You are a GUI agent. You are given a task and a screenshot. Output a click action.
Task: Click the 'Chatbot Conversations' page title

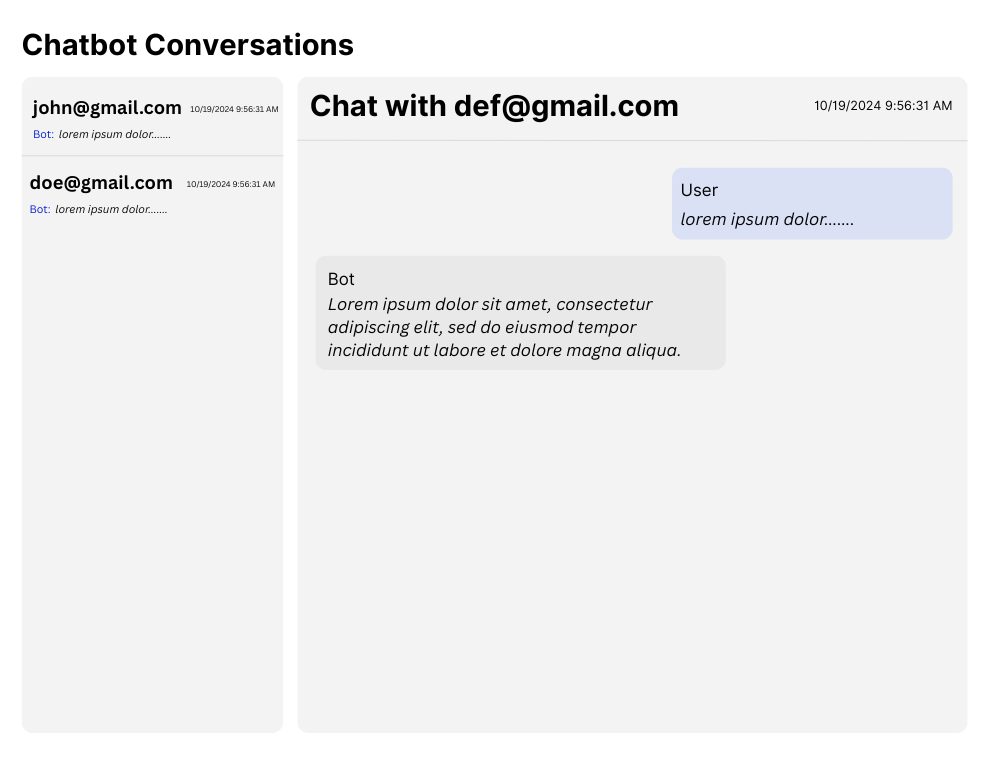point(188,45)
